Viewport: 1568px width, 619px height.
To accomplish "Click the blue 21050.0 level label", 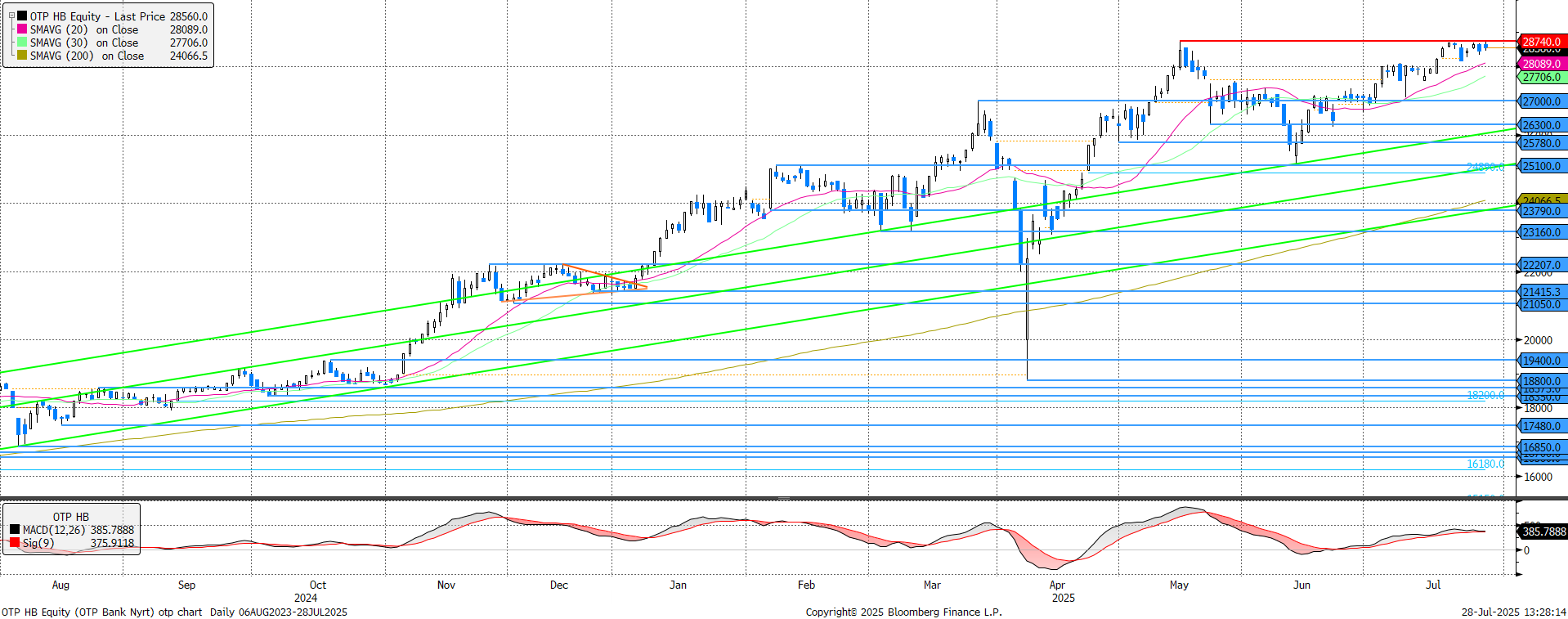I will tap(1543, 303).
